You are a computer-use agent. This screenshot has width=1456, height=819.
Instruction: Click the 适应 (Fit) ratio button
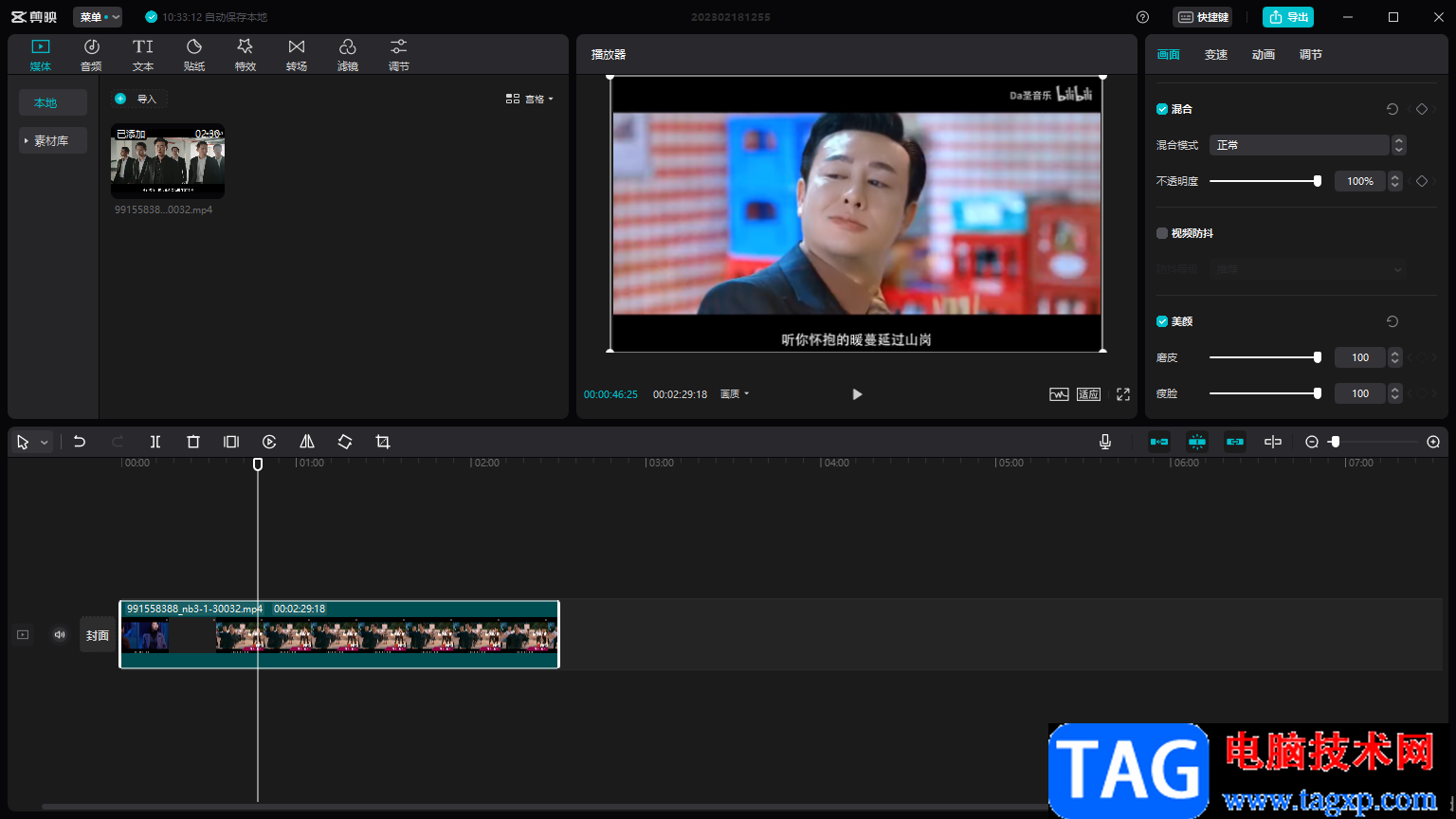[1088, 394]
